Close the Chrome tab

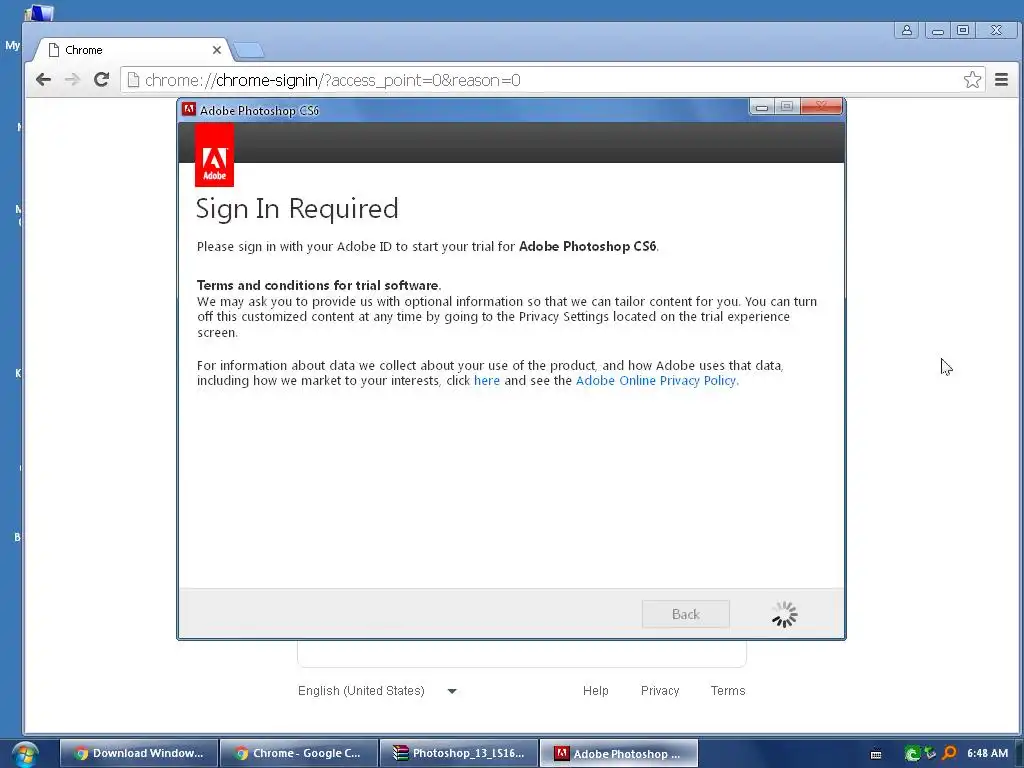[x=217, y=50]
